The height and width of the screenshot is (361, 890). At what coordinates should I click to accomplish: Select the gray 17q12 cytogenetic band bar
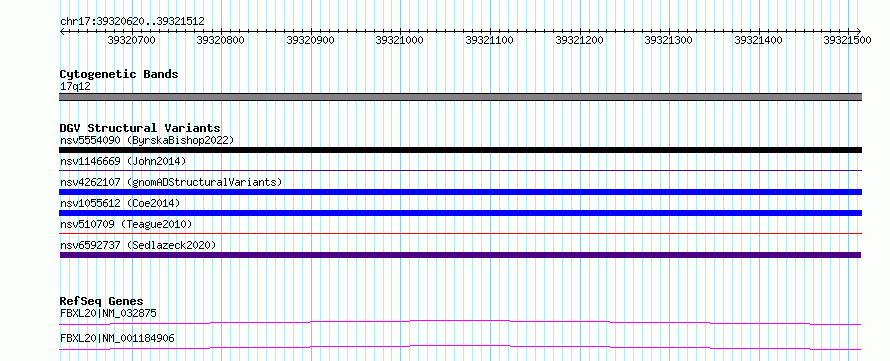[x=460, y=97]
